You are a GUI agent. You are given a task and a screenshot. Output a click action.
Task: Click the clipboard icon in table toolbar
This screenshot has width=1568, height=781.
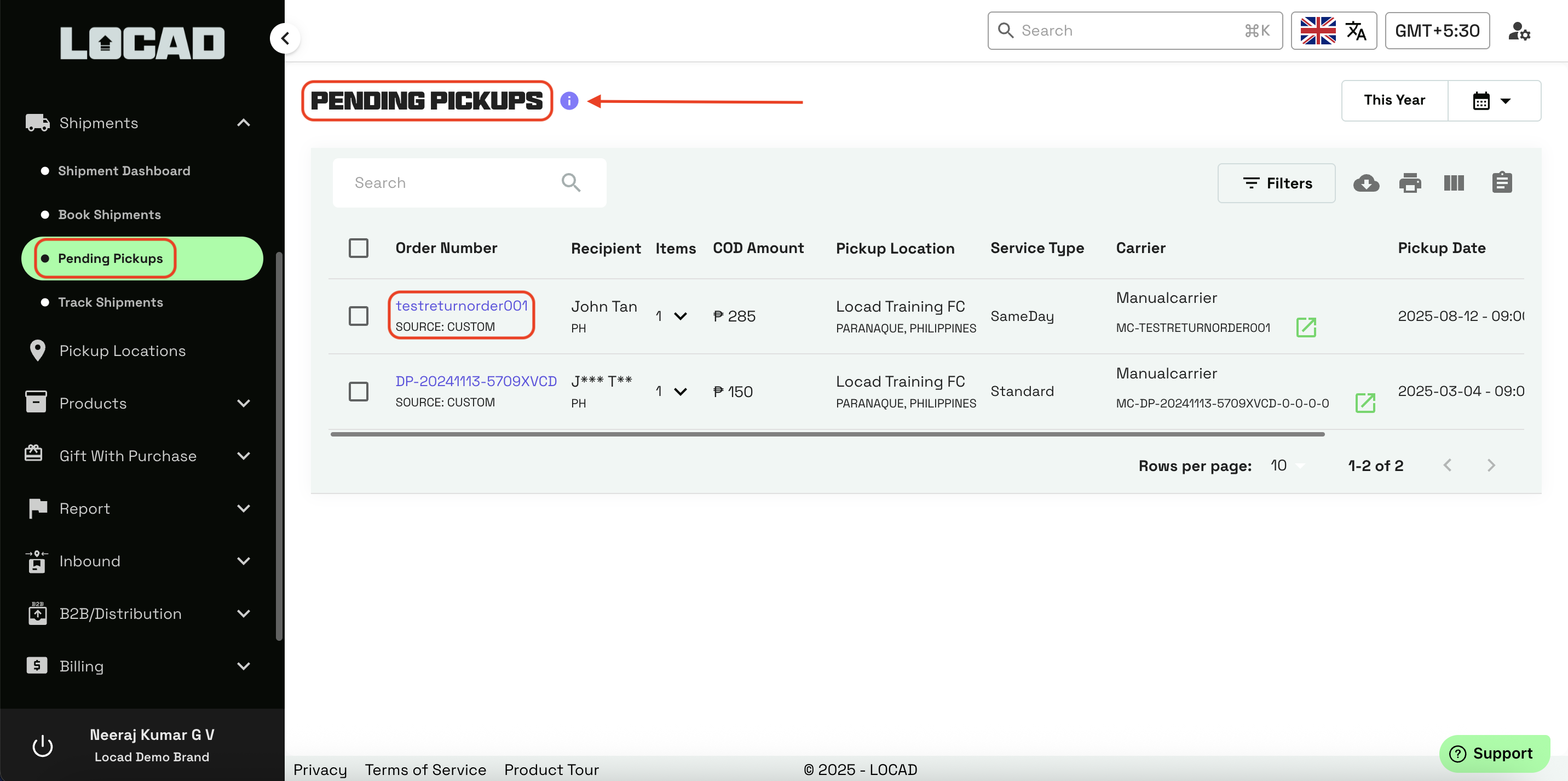(x=1502, y=182)
